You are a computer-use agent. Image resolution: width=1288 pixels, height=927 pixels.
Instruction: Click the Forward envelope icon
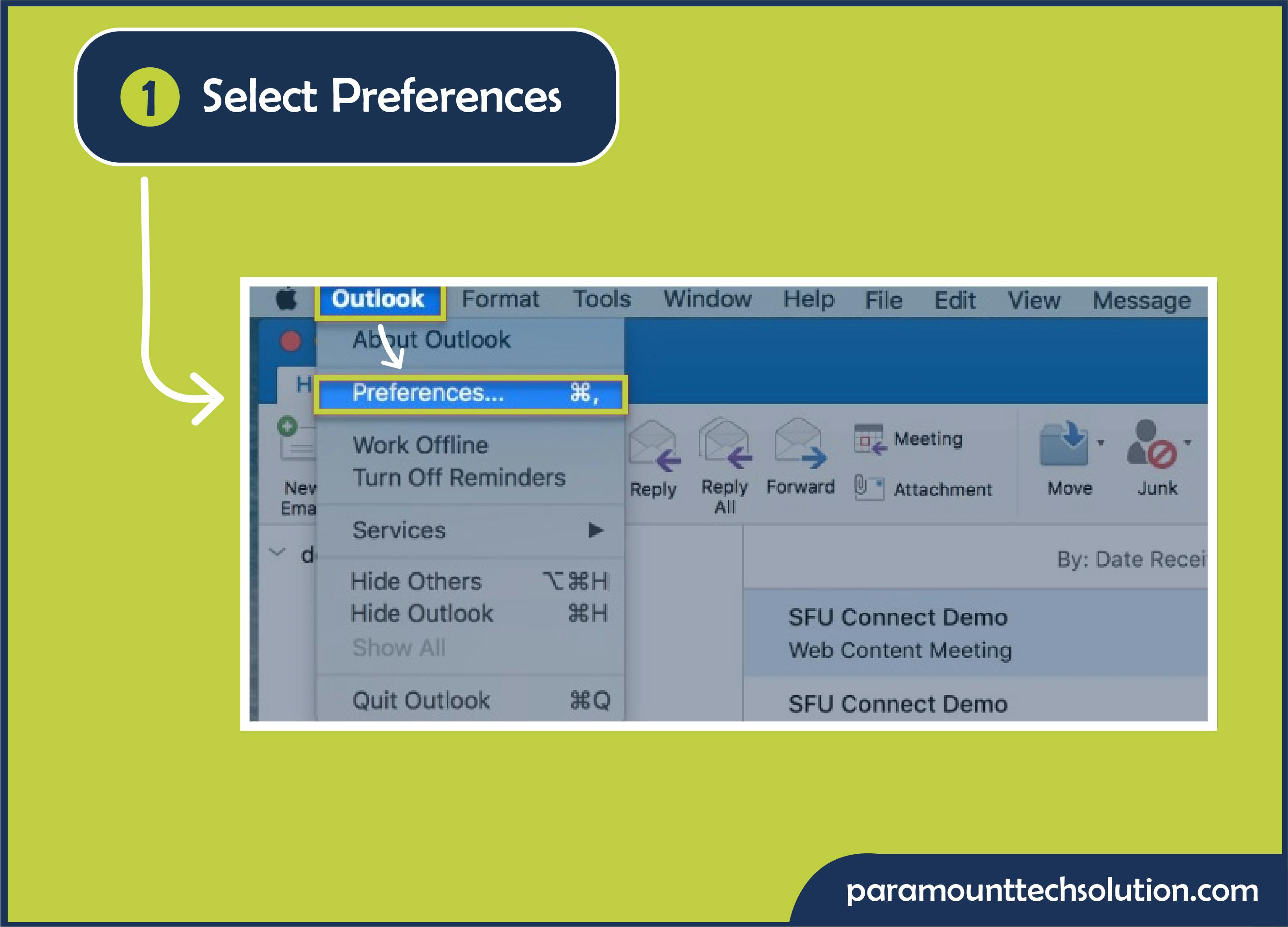point(800,444)
